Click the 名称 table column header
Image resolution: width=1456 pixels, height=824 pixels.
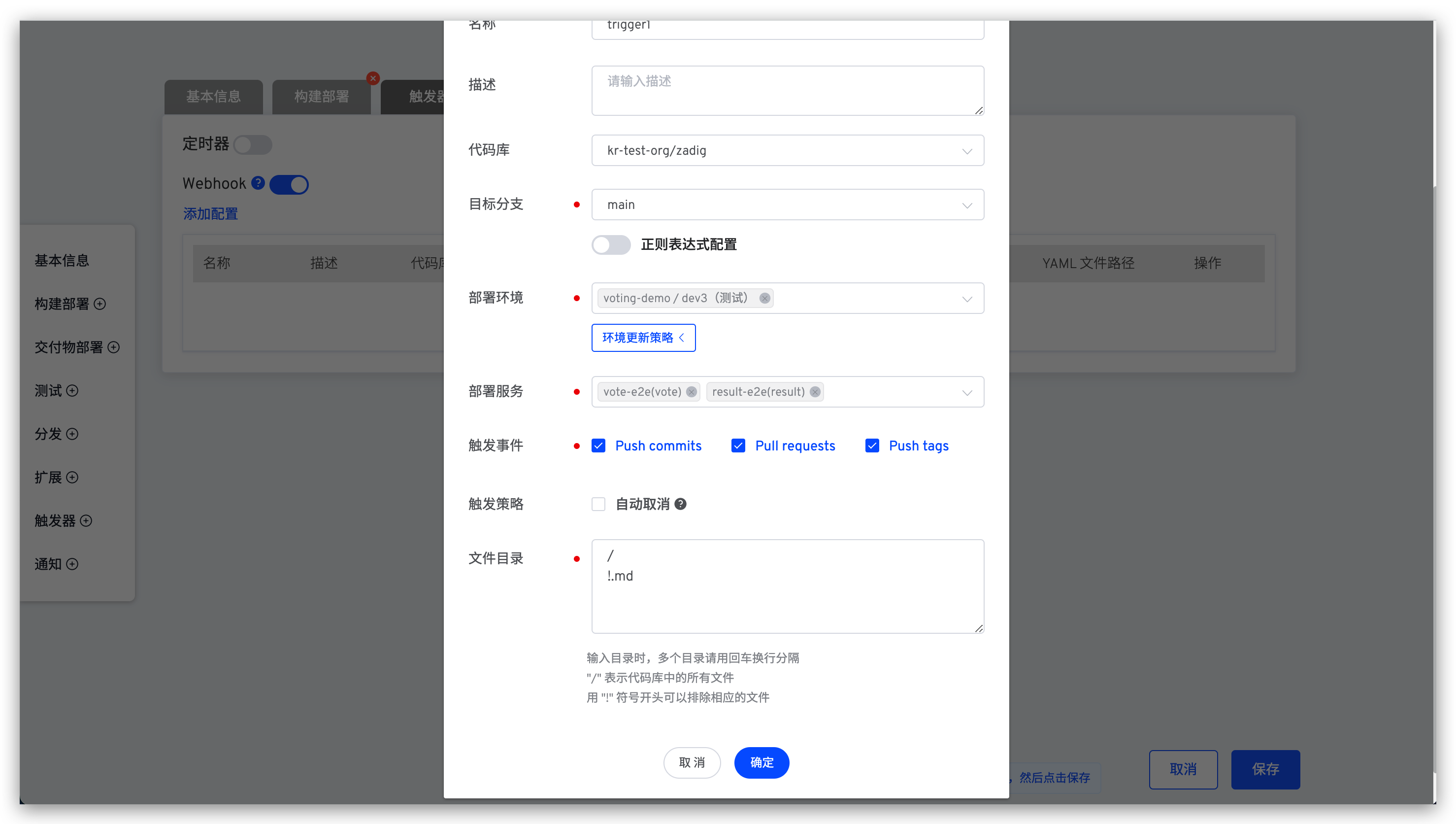(x=217, y=263)
